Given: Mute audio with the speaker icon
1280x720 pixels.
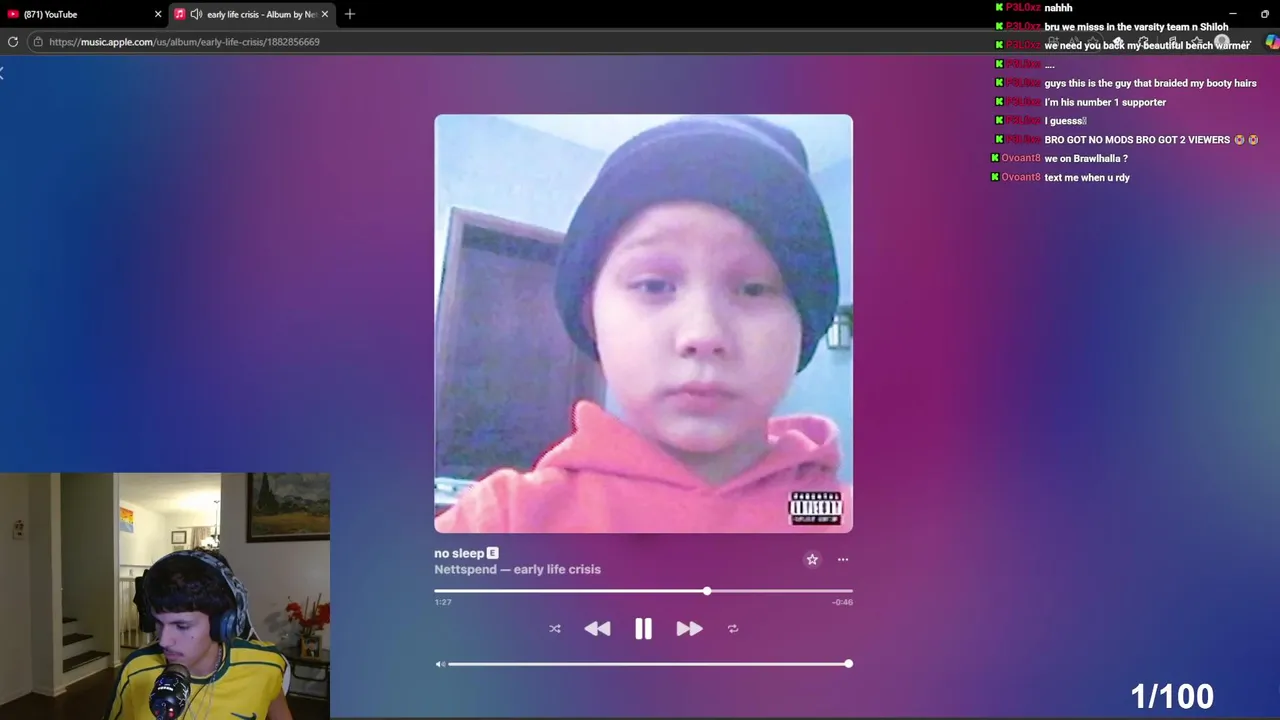Looking at the screenshot, I should [440, 664].
